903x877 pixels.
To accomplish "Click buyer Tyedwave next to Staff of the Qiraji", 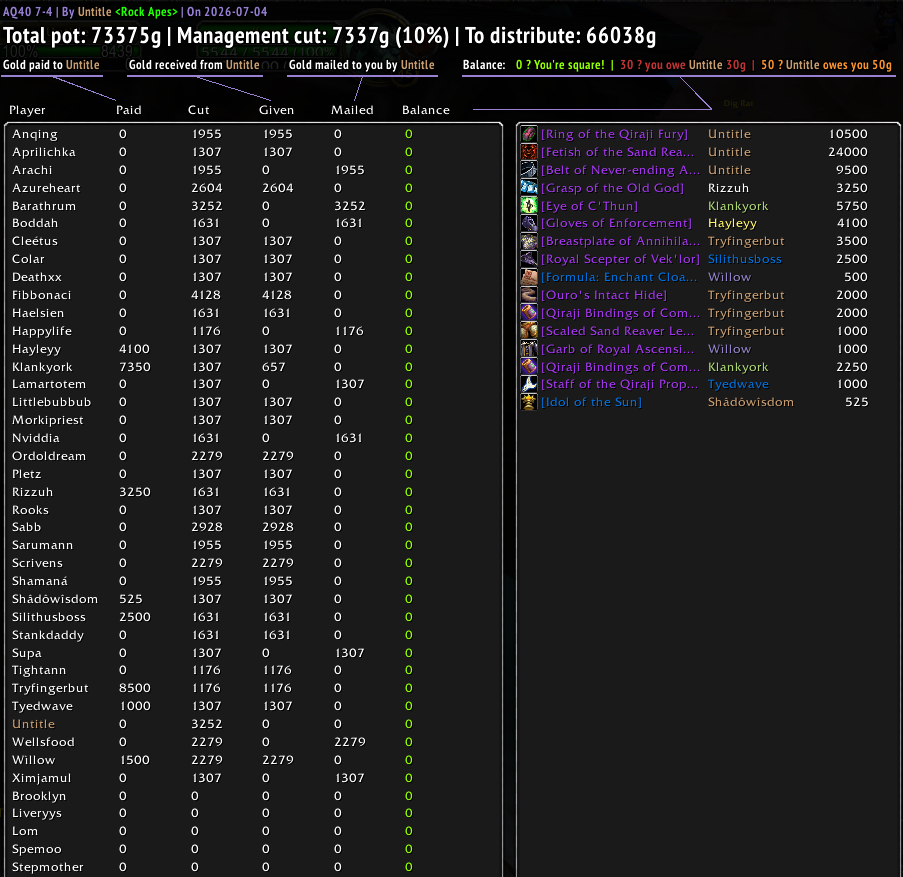I will pyautogui.click(x=738, y=384).
